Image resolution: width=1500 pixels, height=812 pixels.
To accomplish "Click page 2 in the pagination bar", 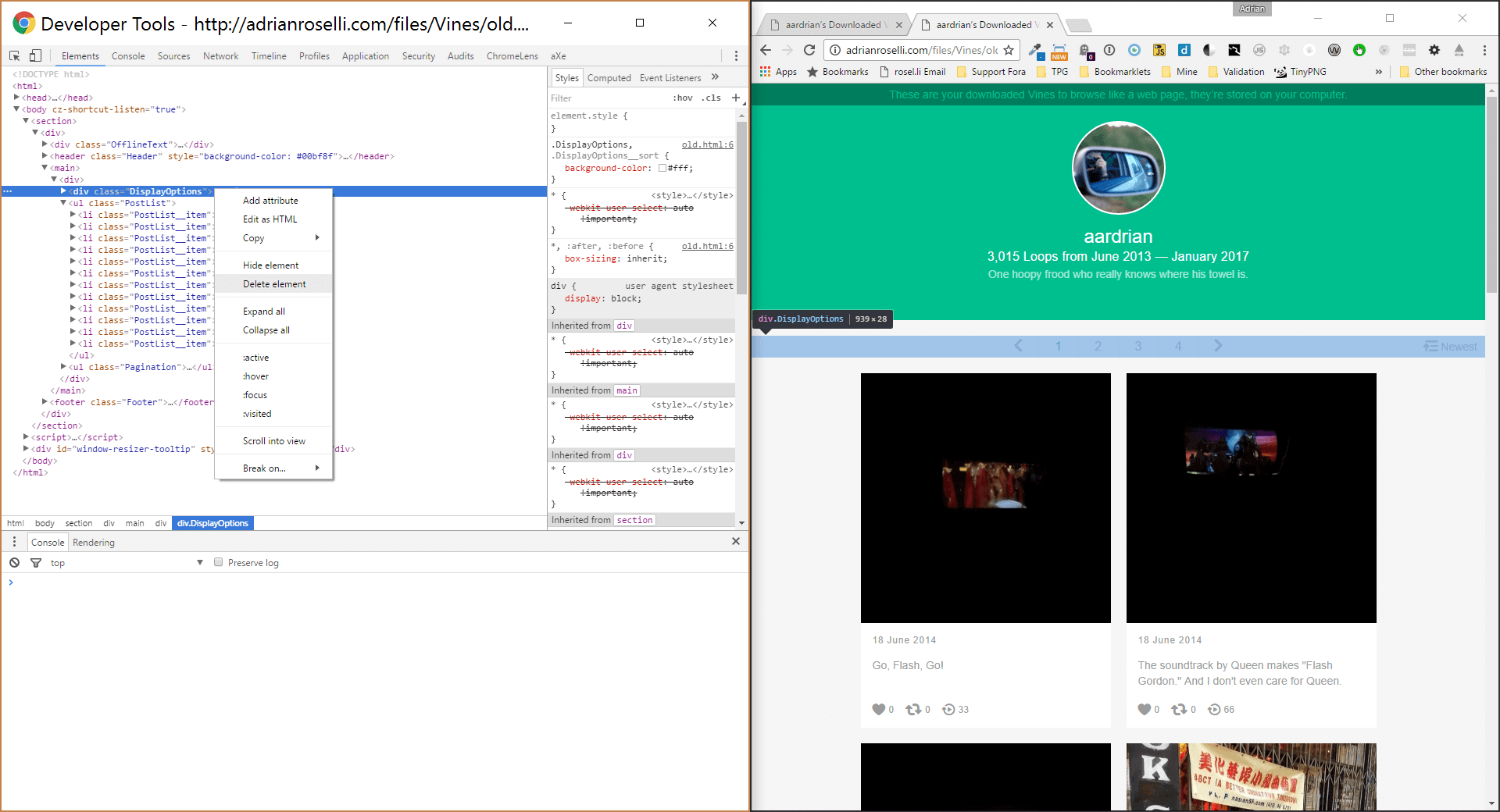I will pos(1098,346).
